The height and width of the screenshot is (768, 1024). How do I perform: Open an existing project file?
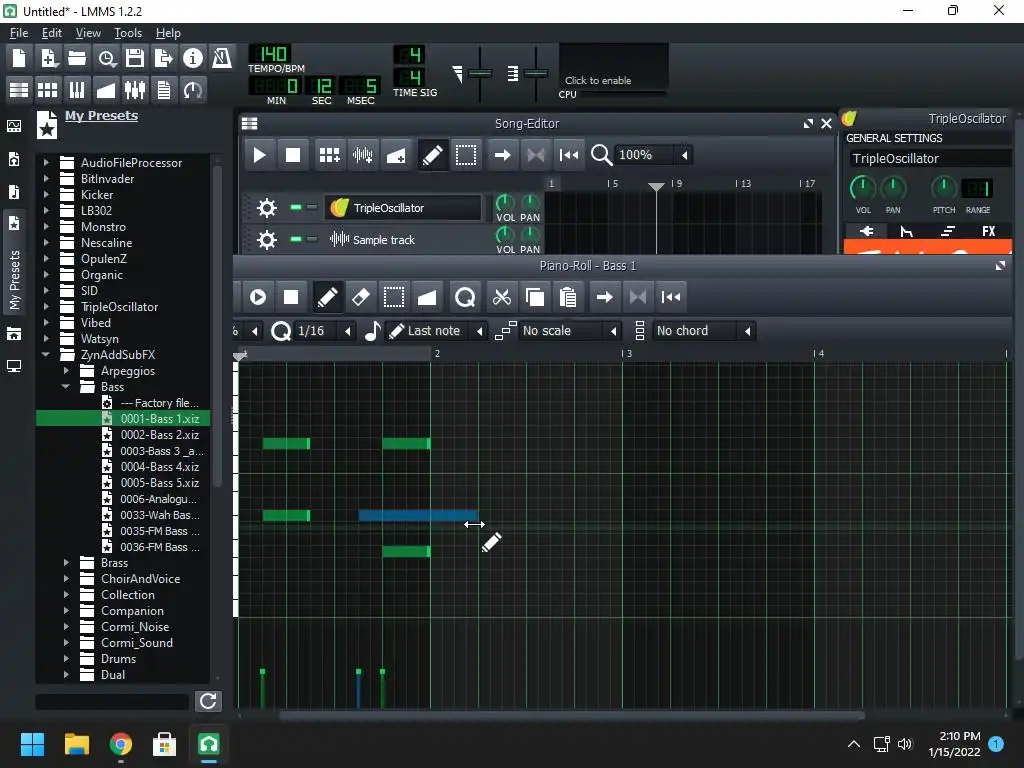point(77,58)
